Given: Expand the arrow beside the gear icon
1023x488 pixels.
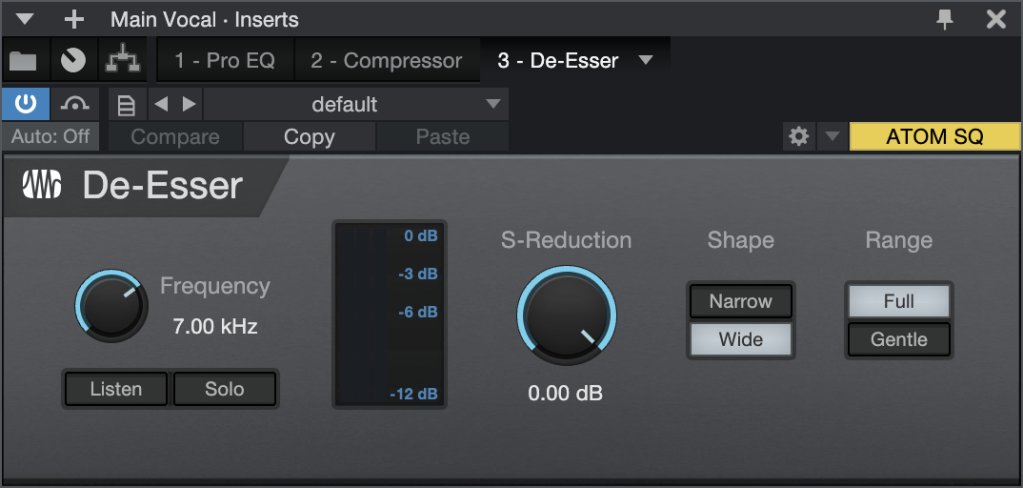Looking at the screenshot, I should (831, 137).
